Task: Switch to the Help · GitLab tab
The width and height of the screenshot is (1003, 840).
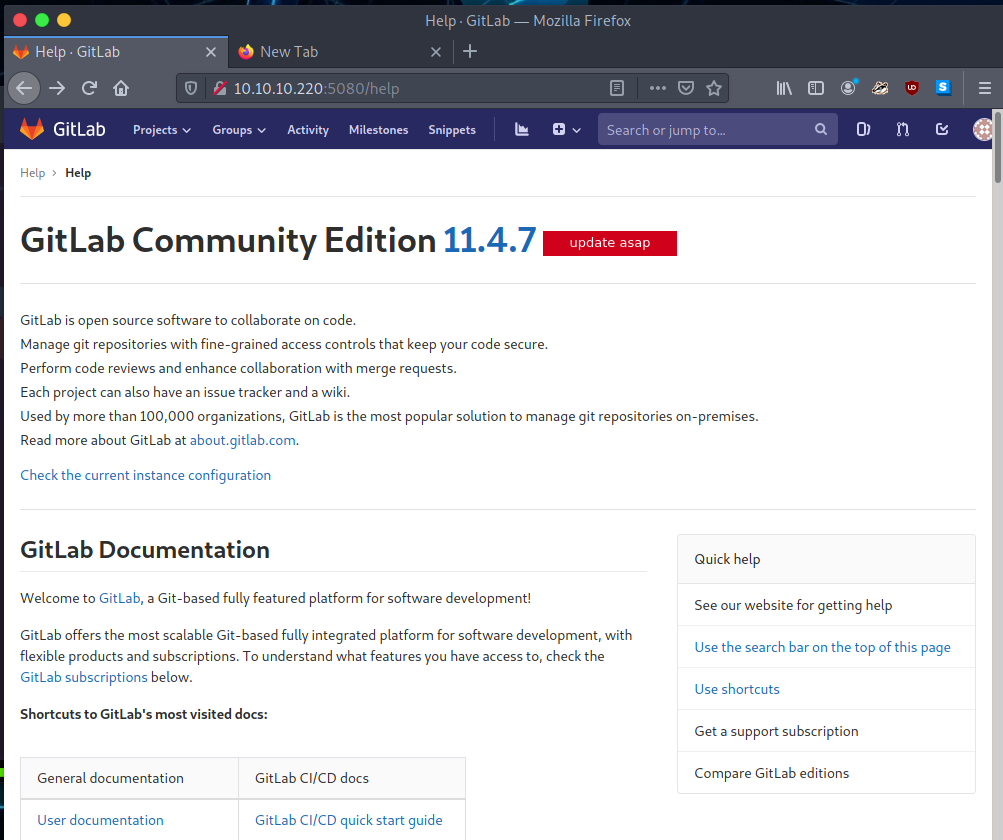Action: (x=116, y=52)
